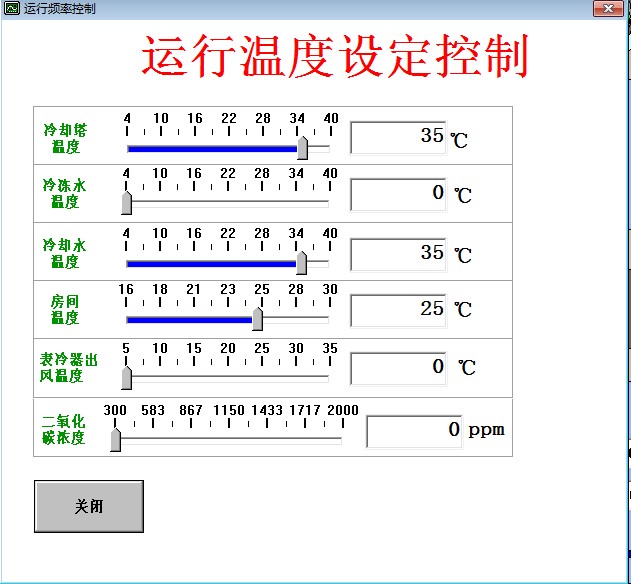
Task: Click 表冷器出风温度 slider track under the 20 mark
Action: (x=228, y=378)
